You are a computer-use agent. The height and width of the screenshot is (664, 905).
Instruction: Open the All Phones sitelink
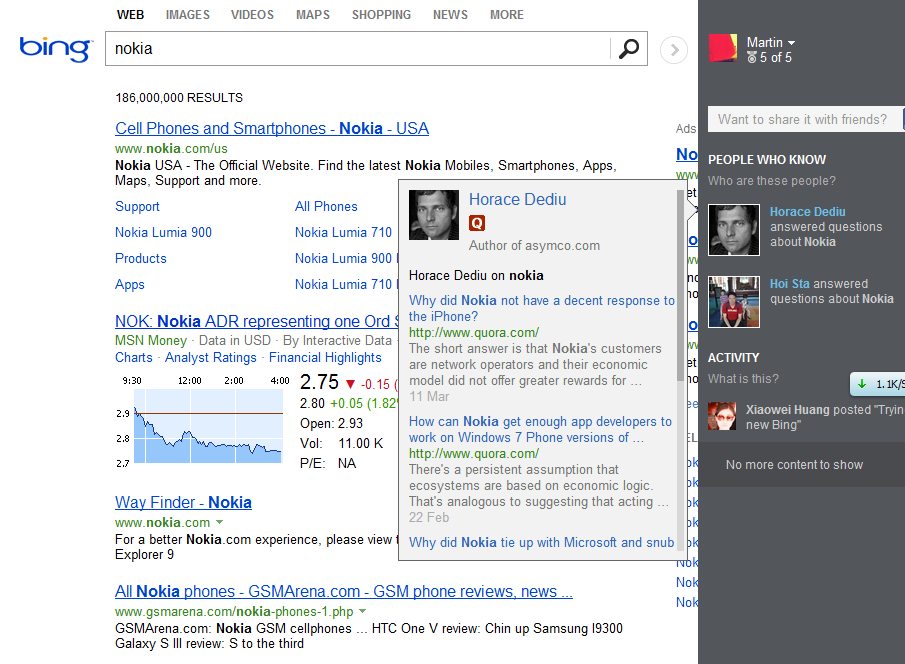pyautogui.click(x=326, y=207)
